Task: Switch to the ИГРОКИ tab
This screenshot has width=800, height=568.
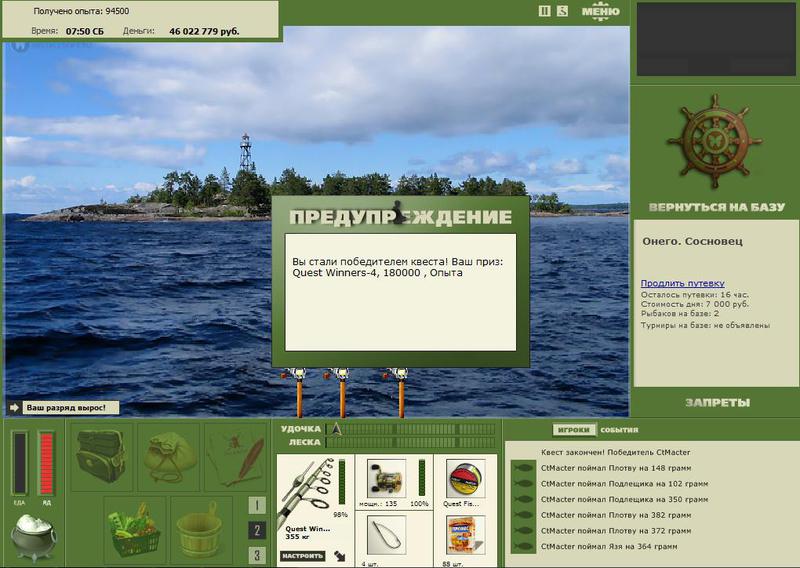Action: pos(573,430)
